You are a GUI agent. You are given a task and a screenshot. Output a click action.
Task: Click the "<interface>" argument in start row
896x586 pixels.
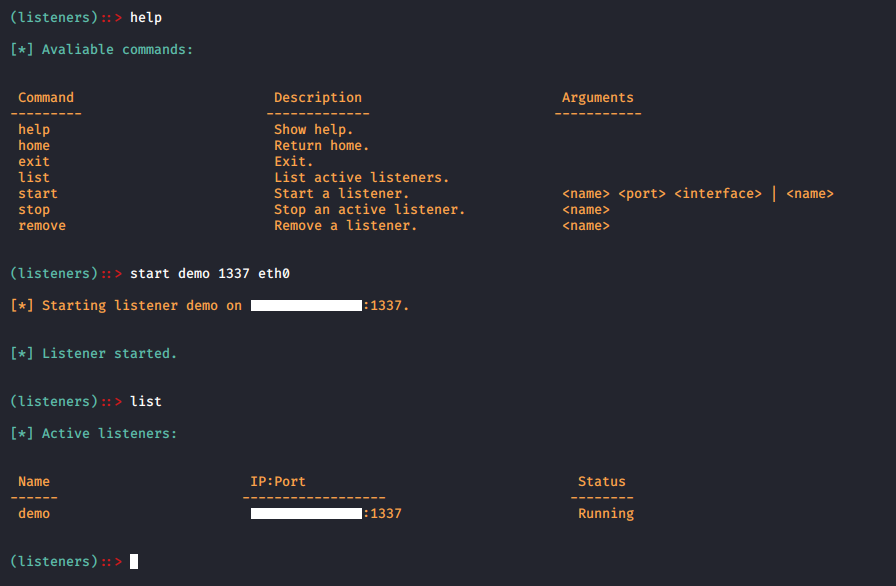tap(718, 193)
